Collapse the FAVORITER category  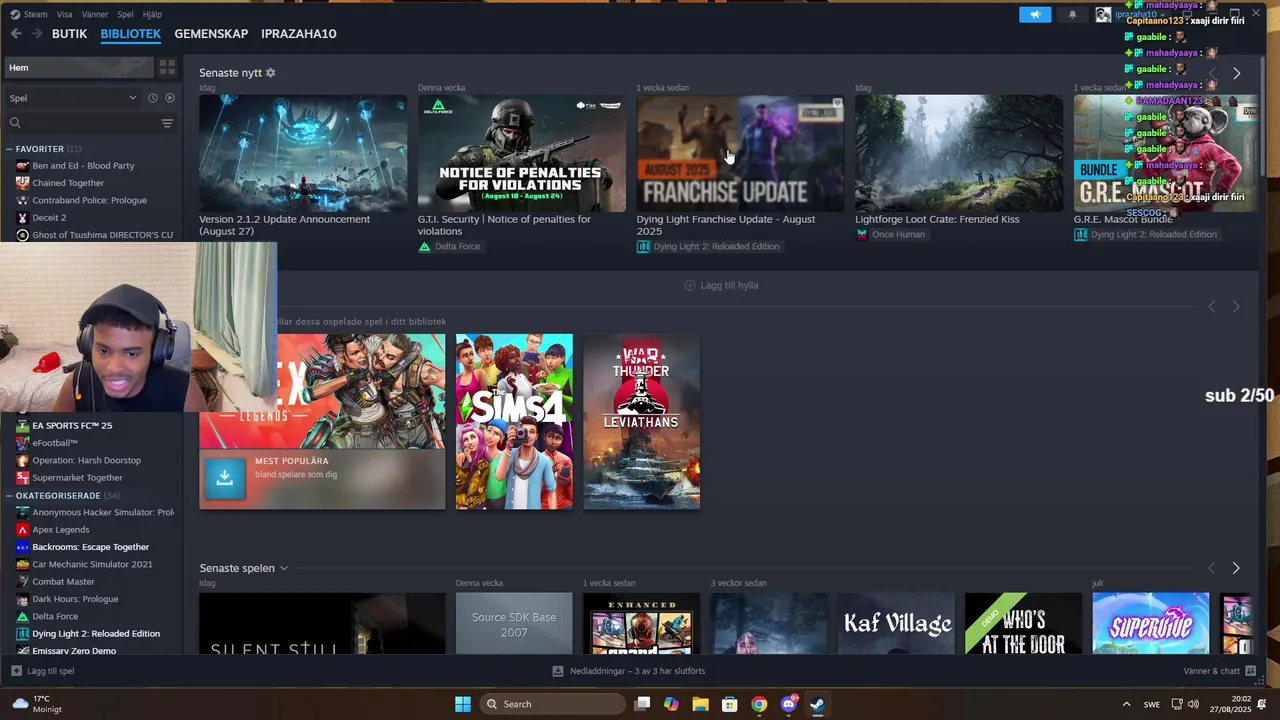[9, 149]
